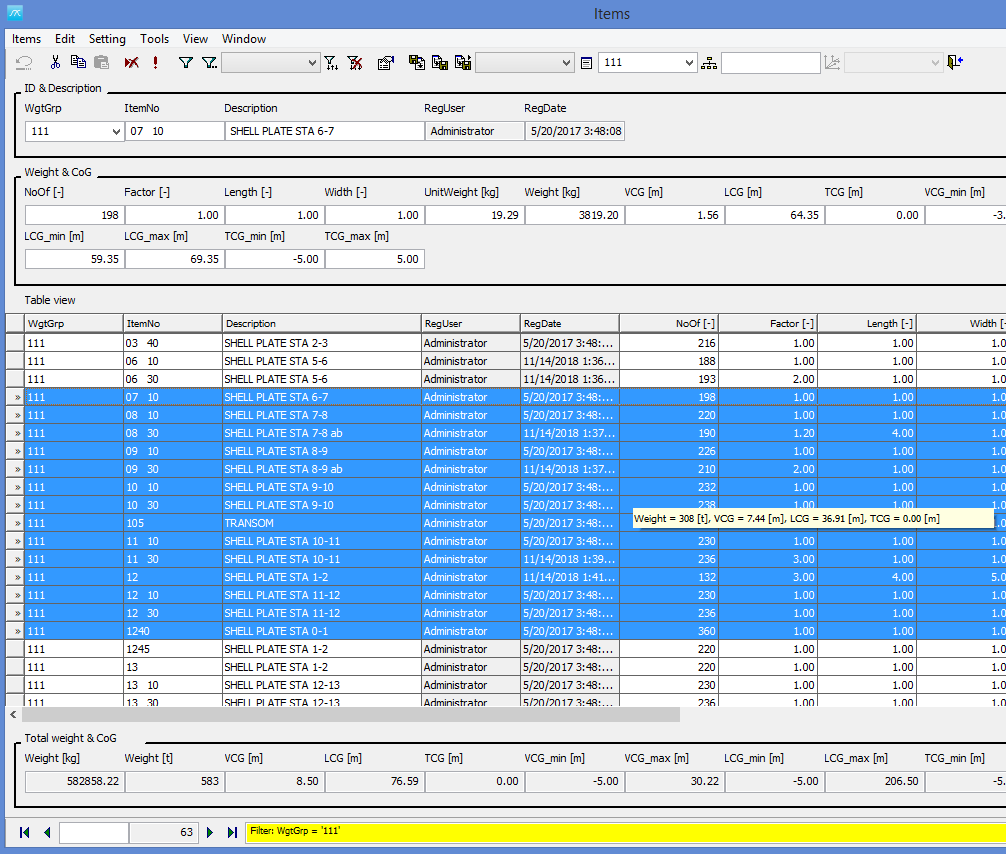Expand the toolbar dropdown showing 111
Screen dimensions: 1006x854
(689, 62)
